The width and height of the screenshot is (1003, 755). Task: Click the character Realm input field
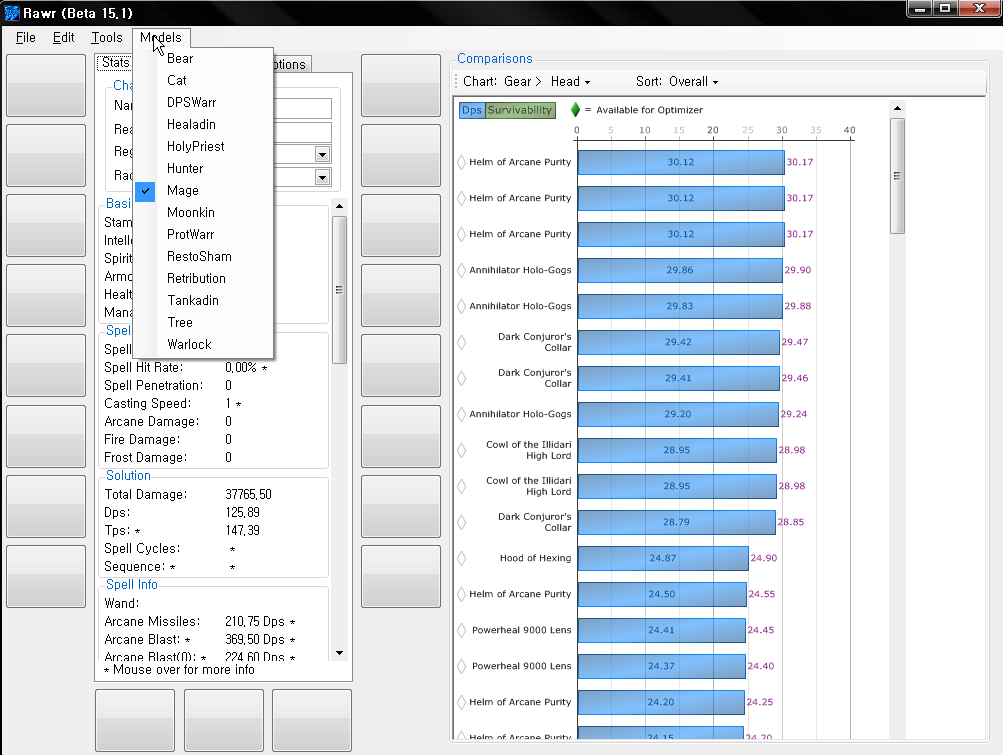click(302, 132)
